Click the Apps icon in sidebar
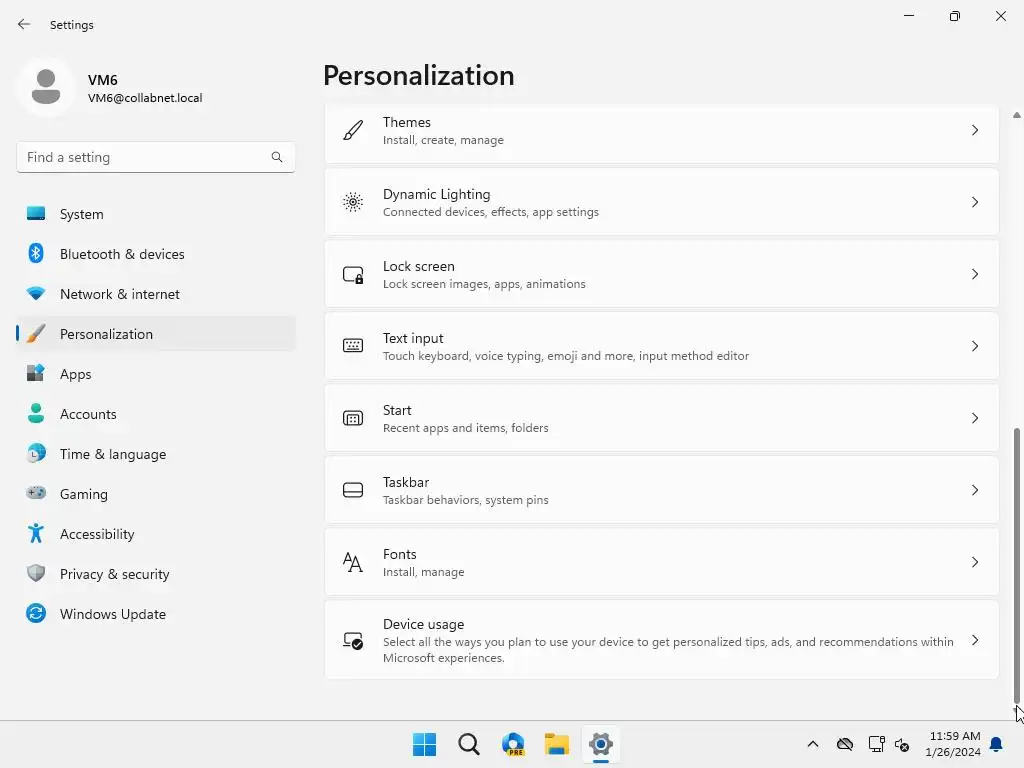The height and width of the screenshot is (768, 1024). coord(36,374)
